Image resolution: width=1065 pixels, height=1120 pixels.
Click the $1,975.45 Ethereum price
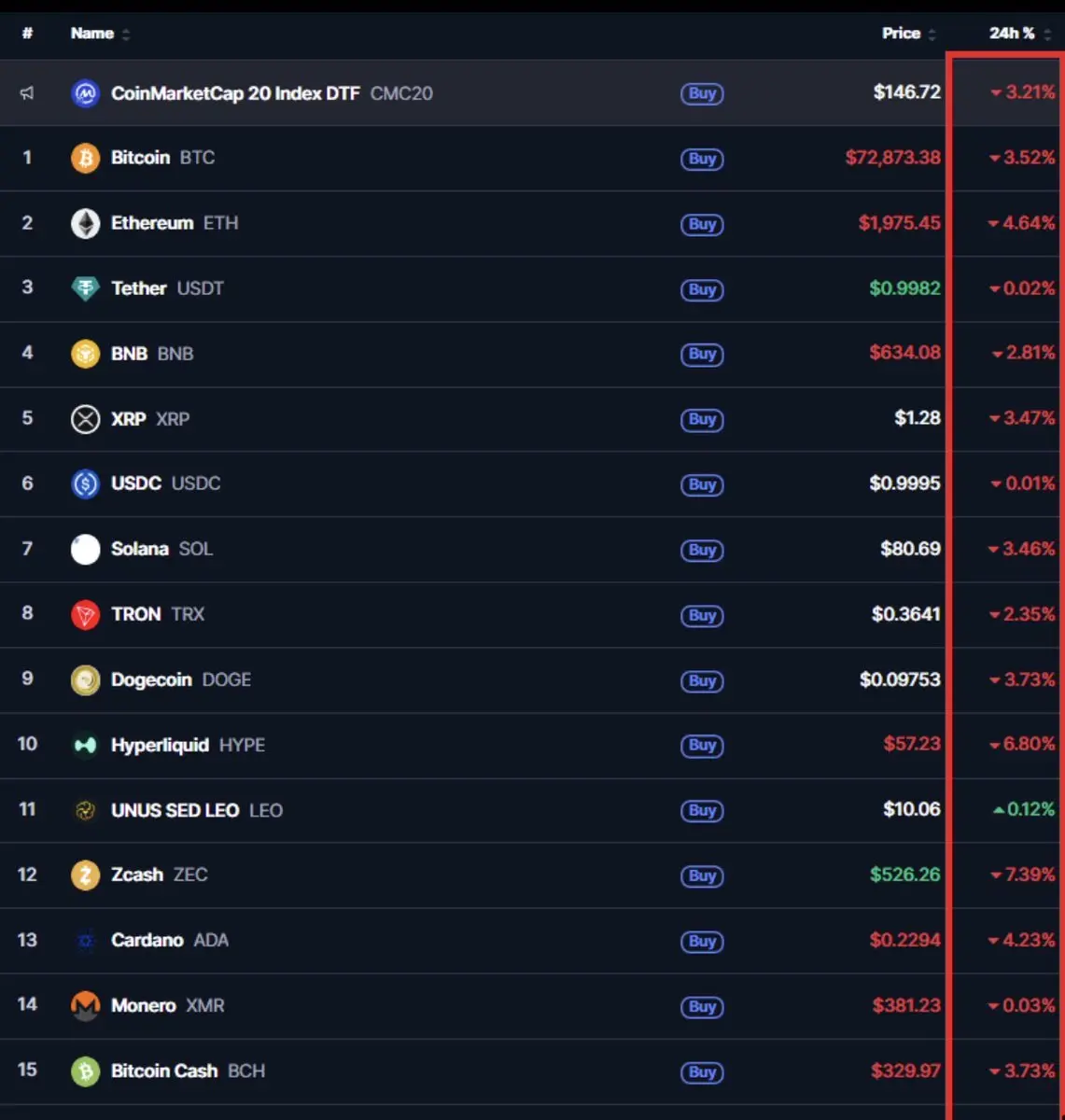tap(899, 223)
